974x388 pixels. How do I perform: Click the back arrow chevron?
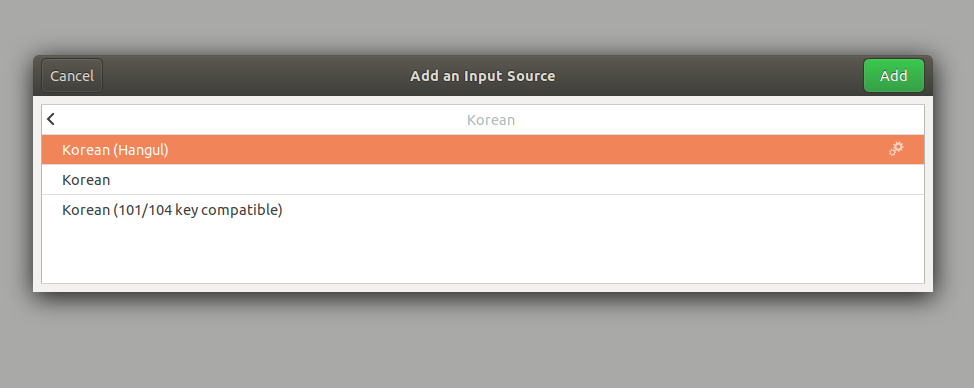pyautogui.click(x=51, y=119)
